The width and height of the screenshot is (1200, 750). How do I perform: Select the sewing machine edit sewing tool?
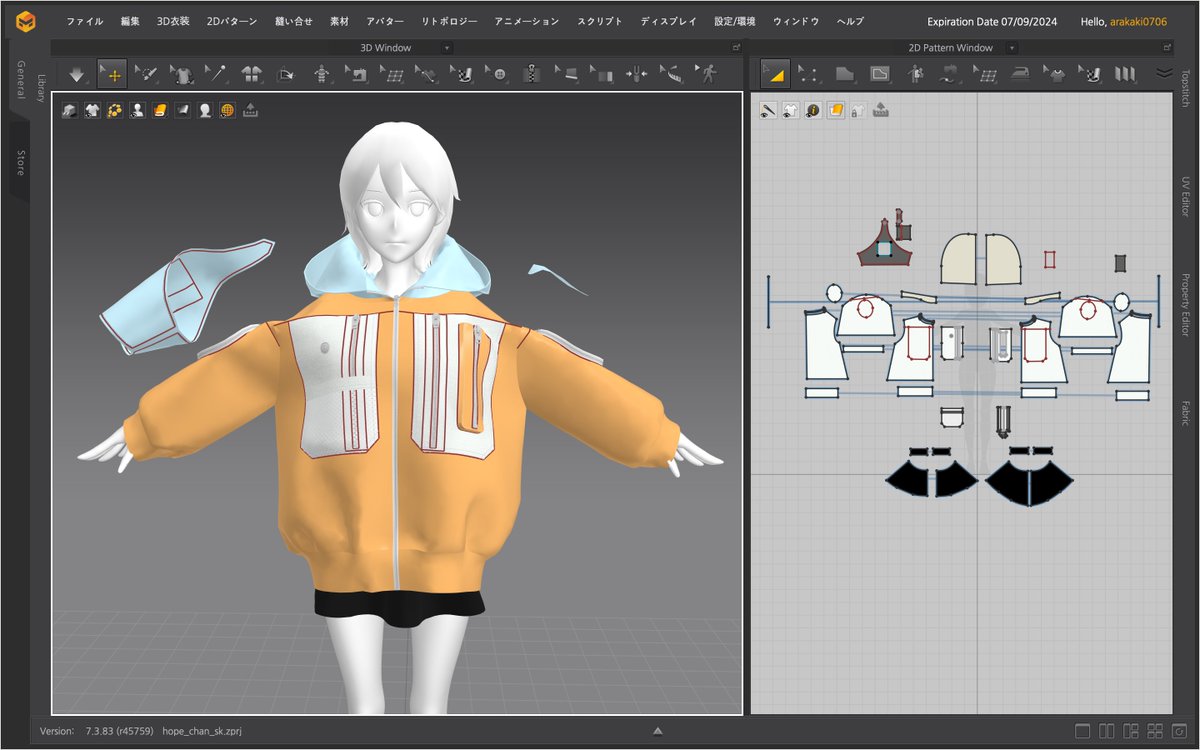tap(356, 74)
